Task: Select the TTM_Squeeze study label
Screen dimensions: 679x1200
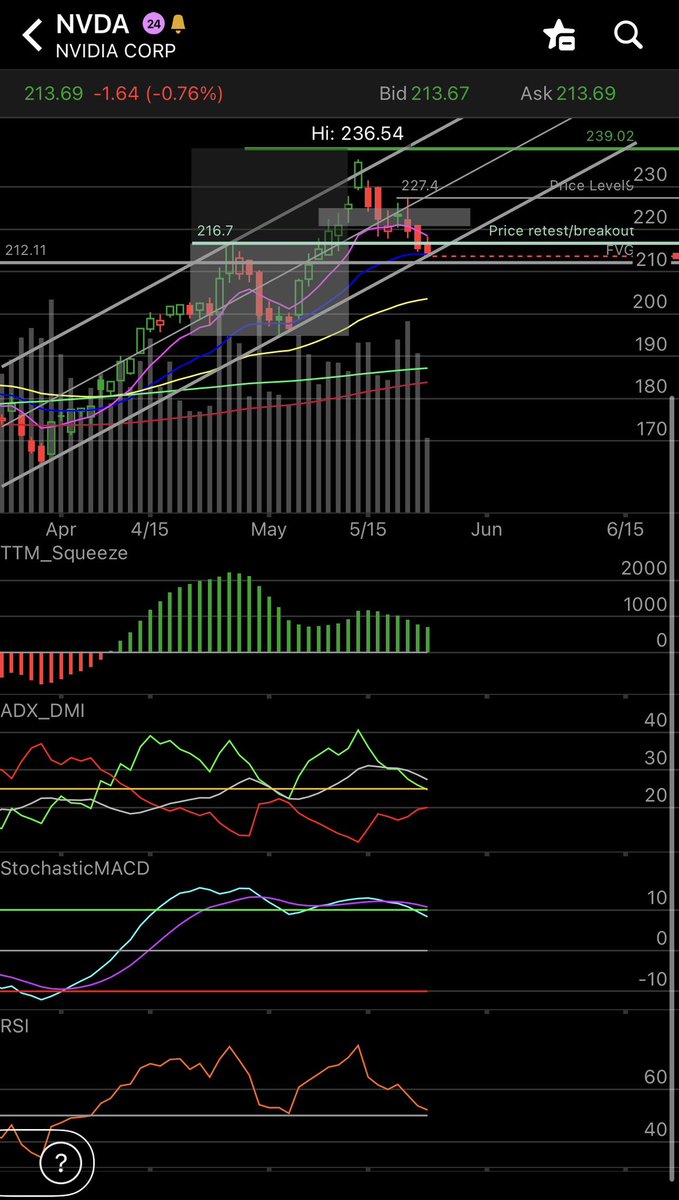Action: pos(65,553)
